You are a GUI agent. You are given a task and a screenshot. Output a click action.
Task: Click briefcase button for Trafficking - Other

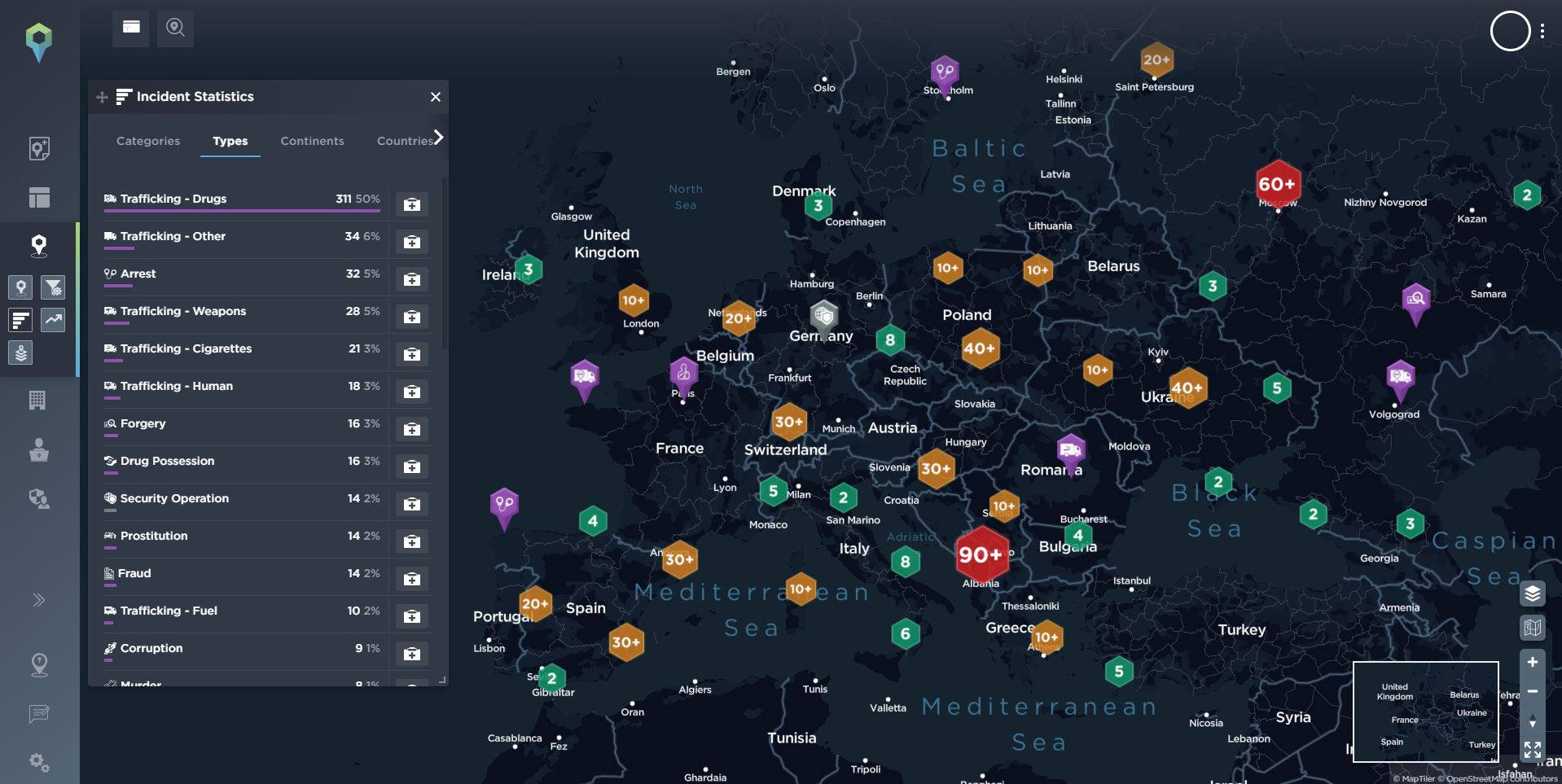(x=412, y=242)
